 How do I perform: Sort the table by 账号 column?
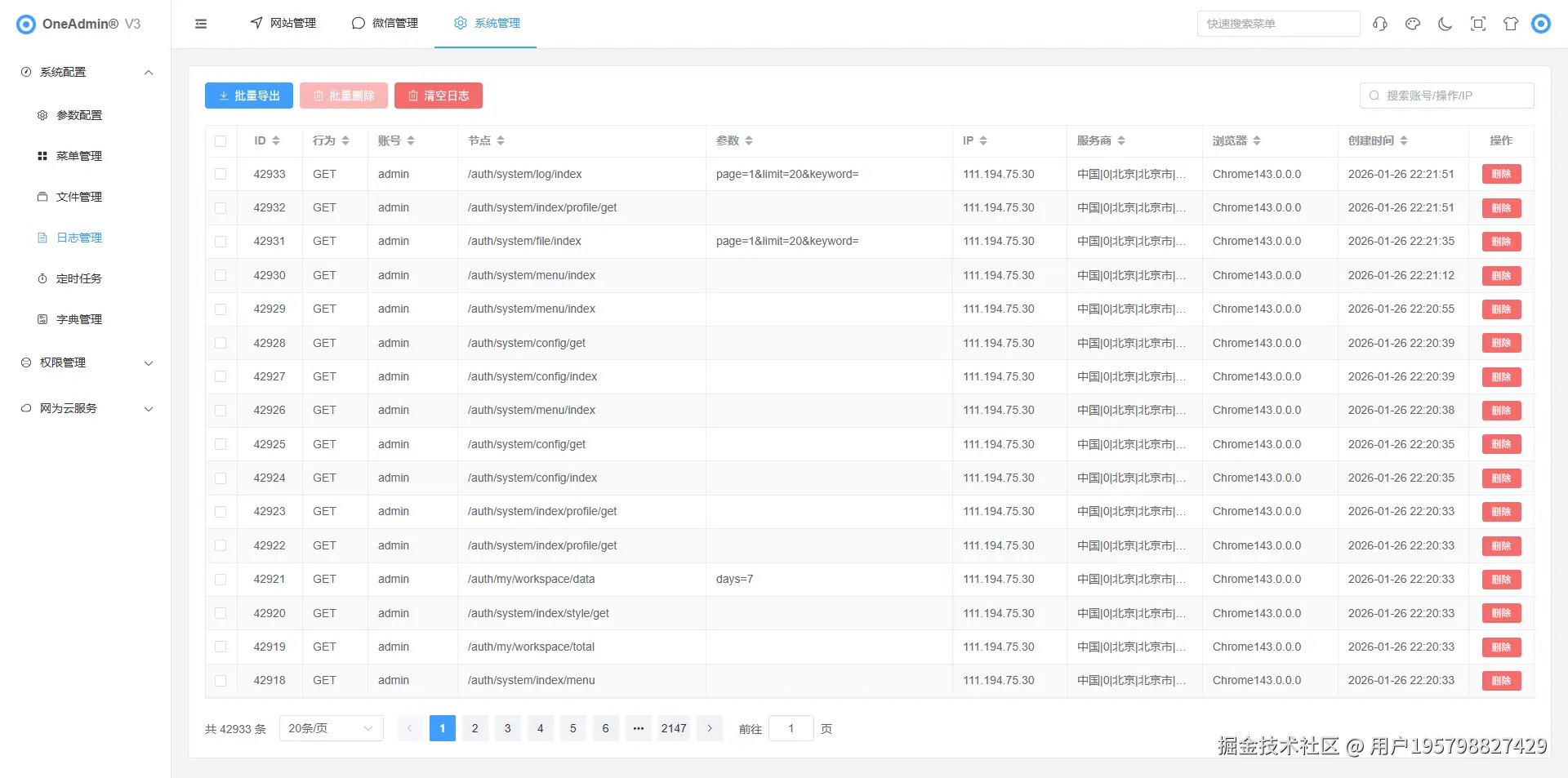pos(411,140)
